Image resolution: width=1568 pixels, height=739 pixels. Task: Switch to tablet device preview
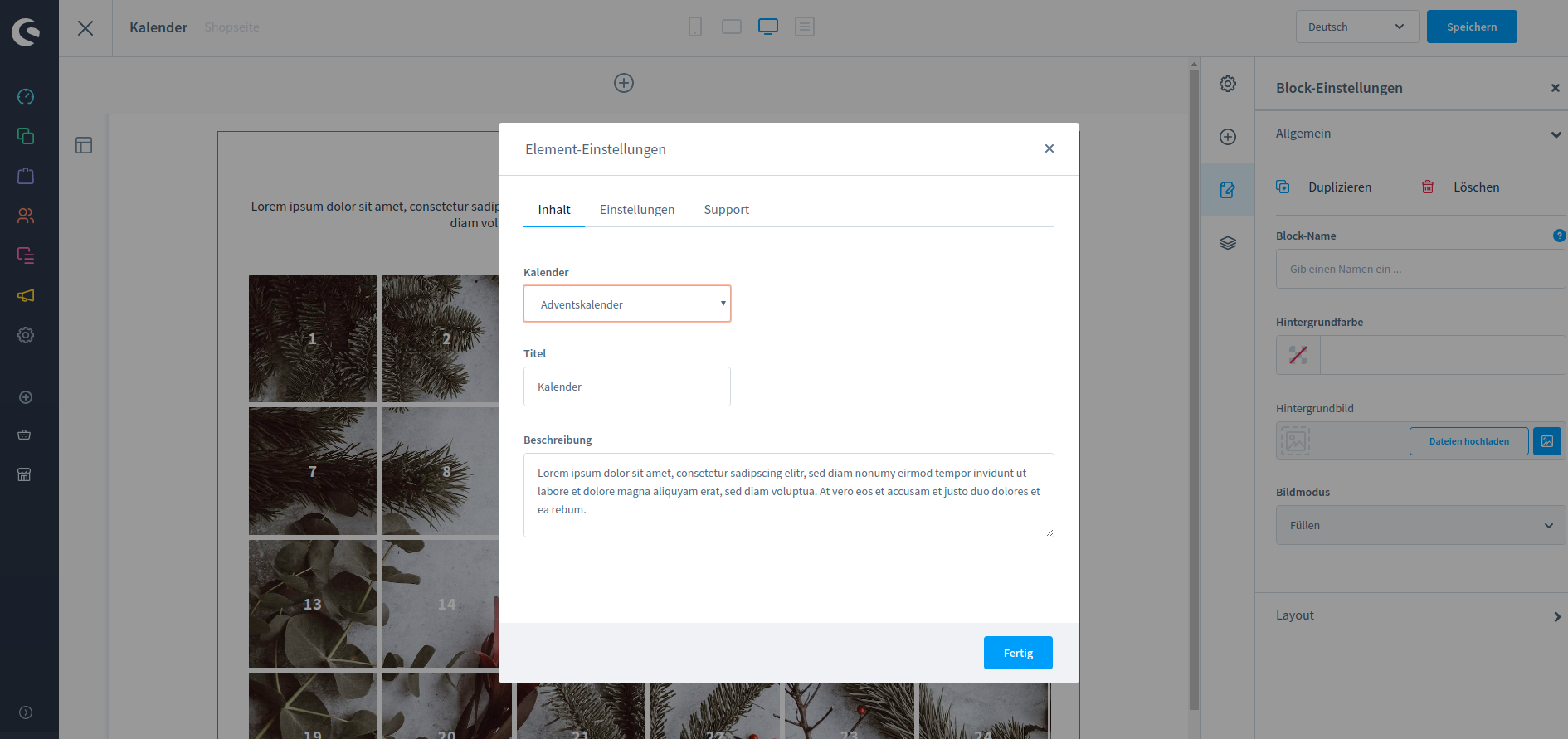732,27
